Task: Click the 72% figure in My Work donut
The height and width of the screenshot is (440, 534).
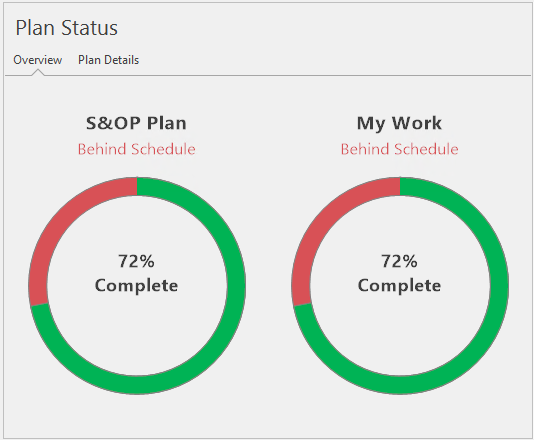Action: pos(399,262)
